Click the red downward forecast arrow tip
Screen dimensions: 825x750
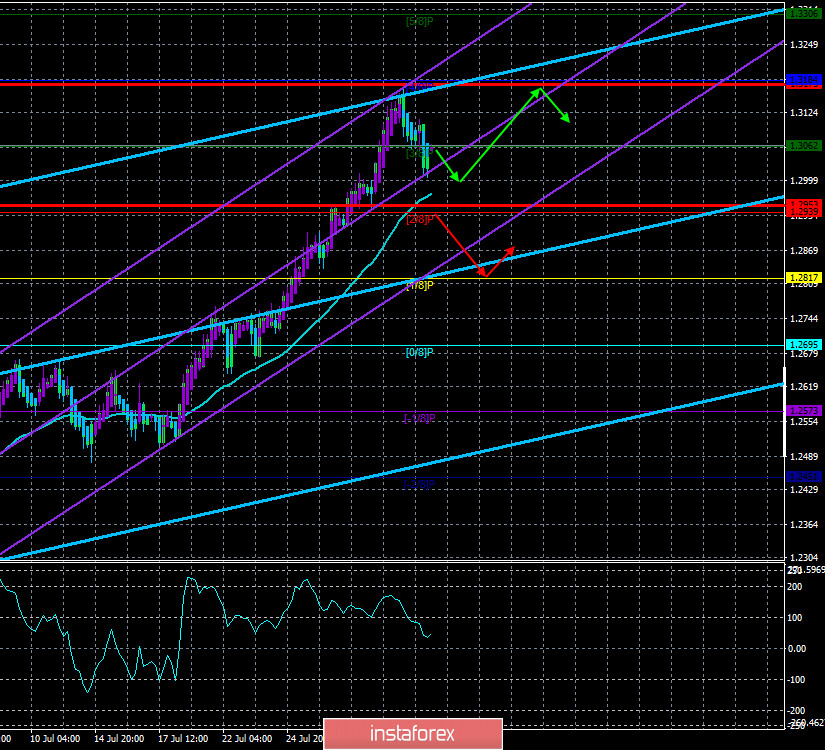pyautogui.click(x=483, y=274)
